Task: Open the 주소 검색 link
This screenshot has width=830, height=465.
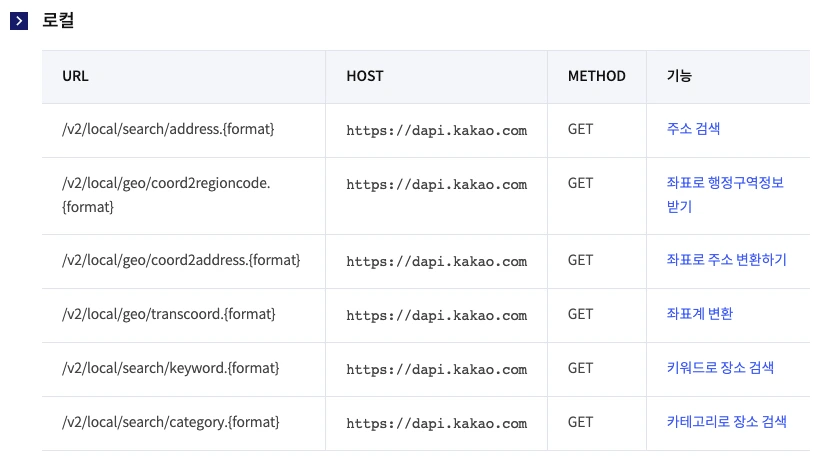Action: tap(693, 129)
